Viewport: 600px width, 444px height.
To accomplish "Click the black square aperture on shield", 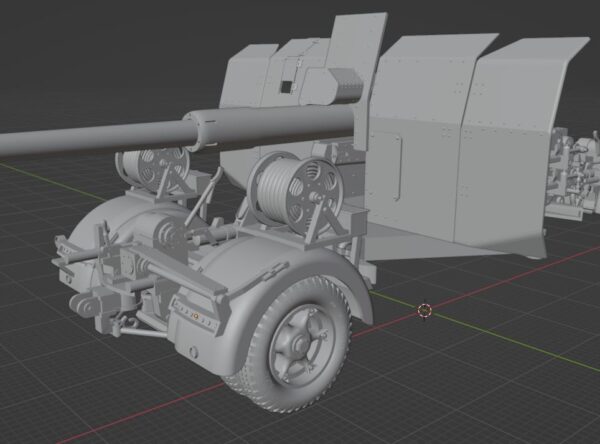I will [286, 87].
